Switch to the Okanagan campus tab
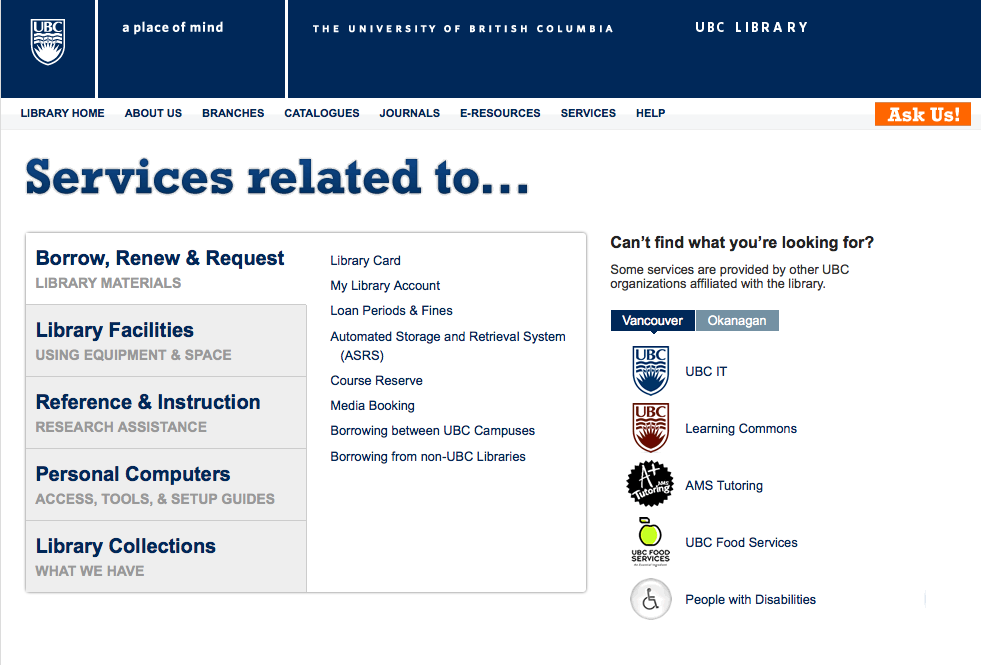This screenshot has width=981, height=665. click(x=737, y=320)
